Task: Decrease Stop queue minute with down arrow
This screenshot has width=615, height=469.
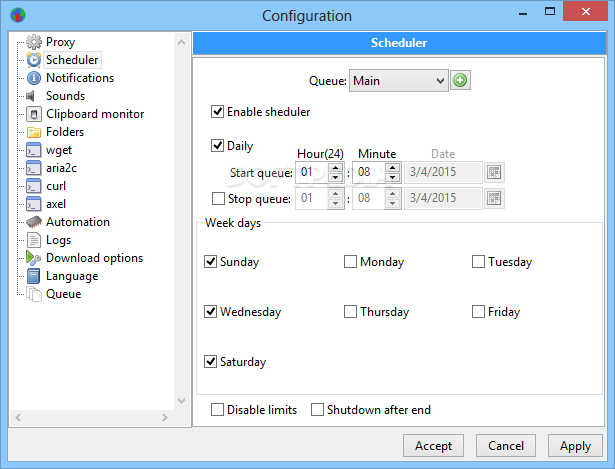Action: point(393,203)
